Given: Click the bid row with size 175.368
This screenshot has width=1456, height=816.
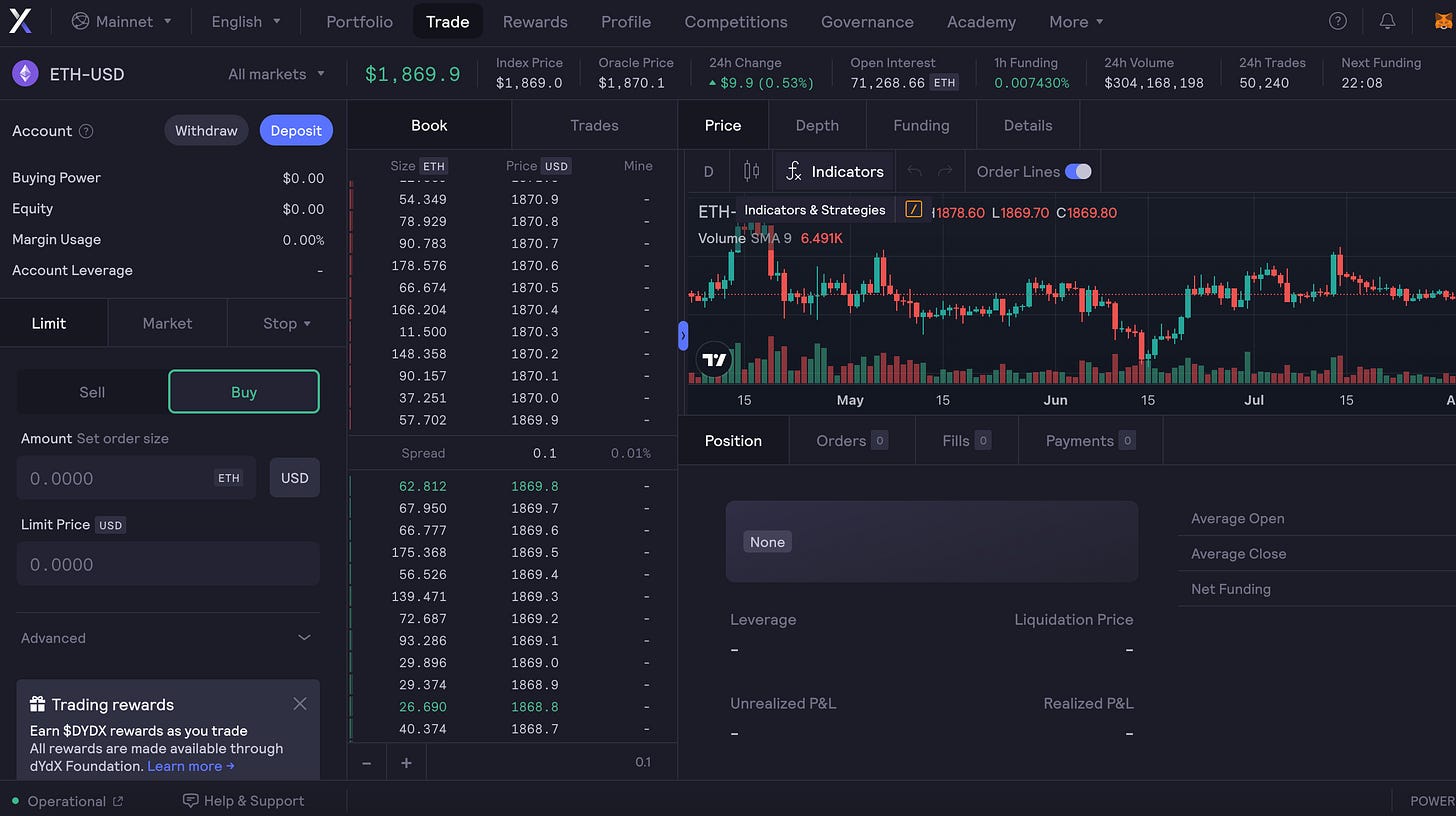Looking at the screenshot, I should (x=512, y=552).
